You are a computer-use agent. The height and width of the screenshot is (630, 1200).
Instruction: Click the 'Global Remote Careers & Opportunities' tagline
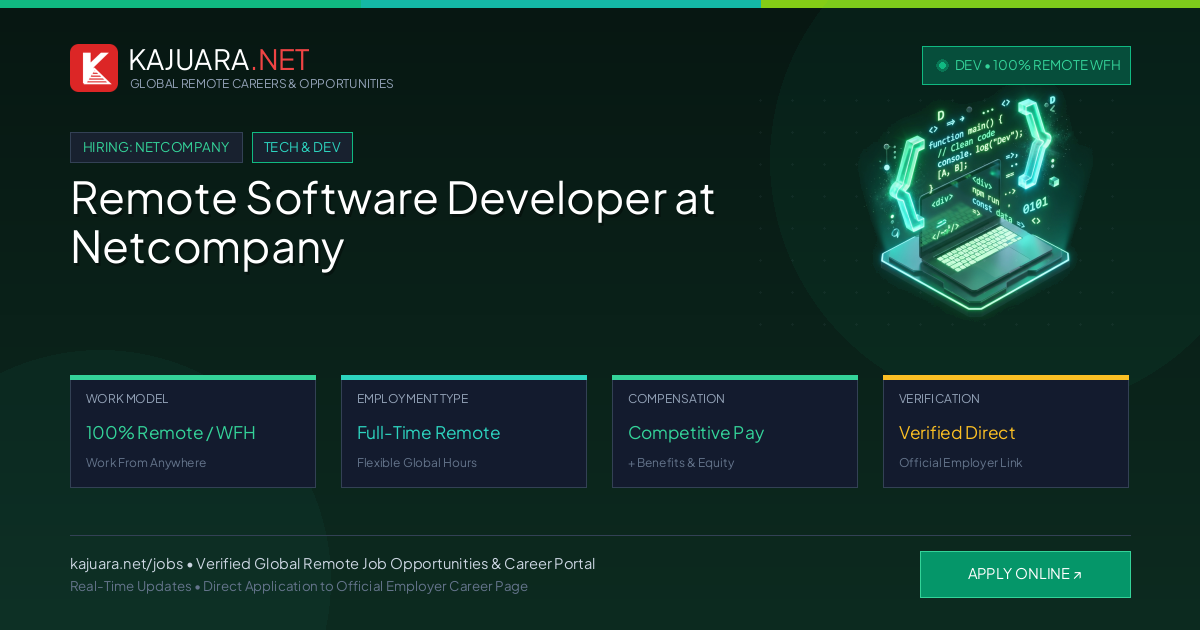262,84
